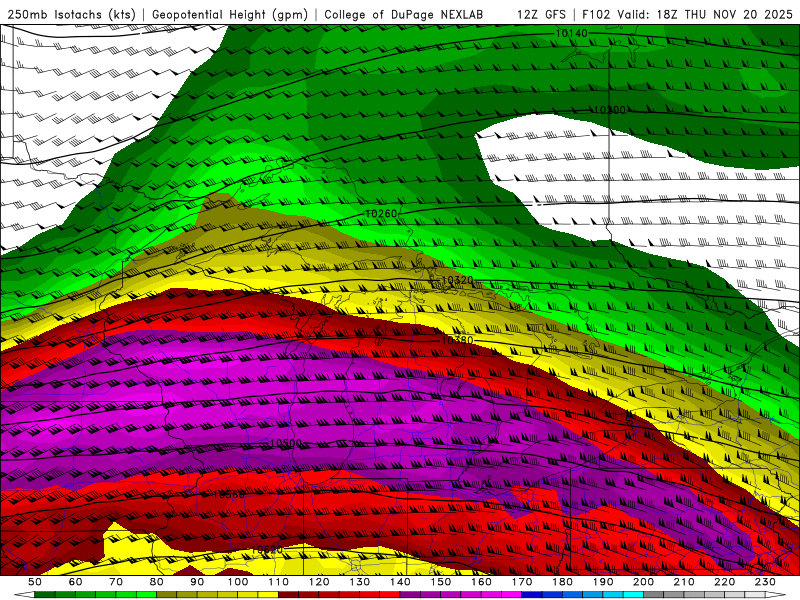Screen dimensions: 800x600
Task: Select the 10380 height contour label
Action: (457, 340)
